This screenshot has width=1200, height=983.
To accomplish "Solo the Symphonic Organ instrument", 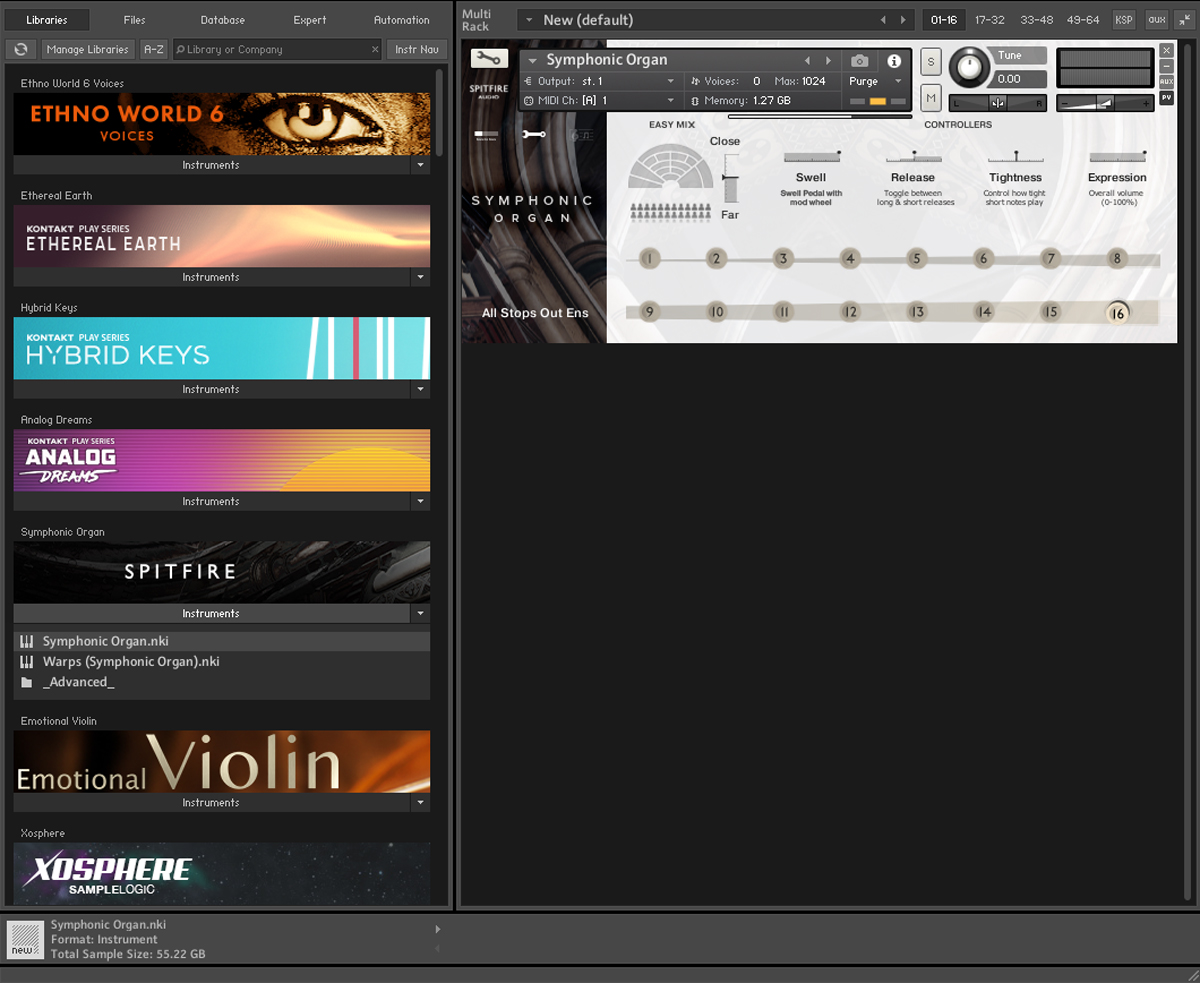I will [931, 62].
